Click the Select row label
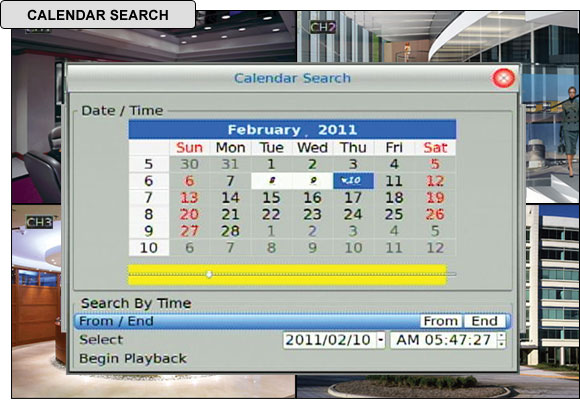580x420 pixels. coord(101,340)
